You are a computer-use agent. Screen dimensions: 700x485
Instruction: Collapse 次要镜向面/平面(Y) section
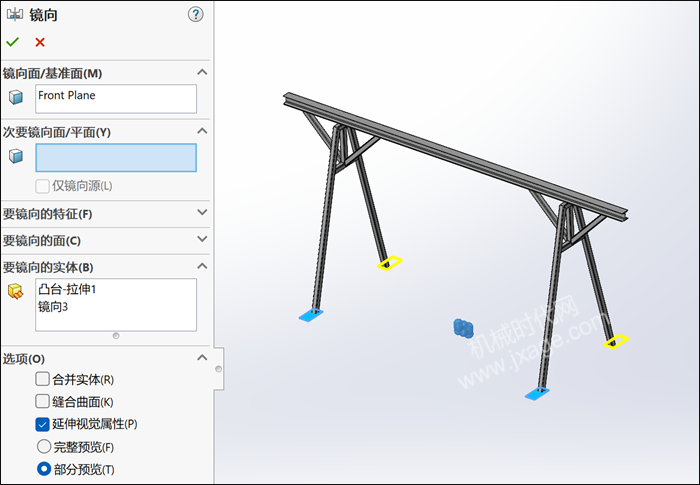click(202, 131)
